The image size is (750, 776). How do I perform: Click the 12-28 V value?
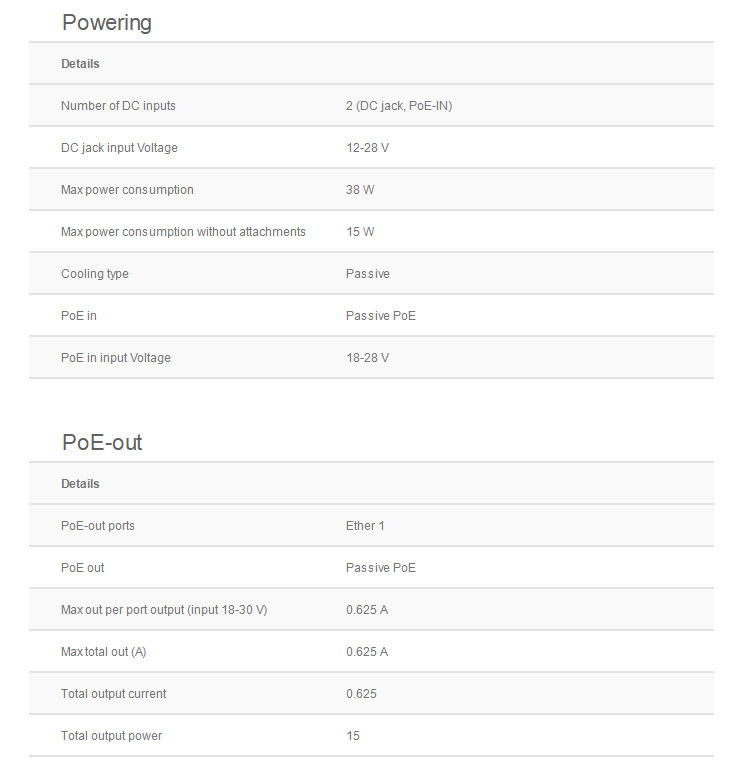pos(368,148)
